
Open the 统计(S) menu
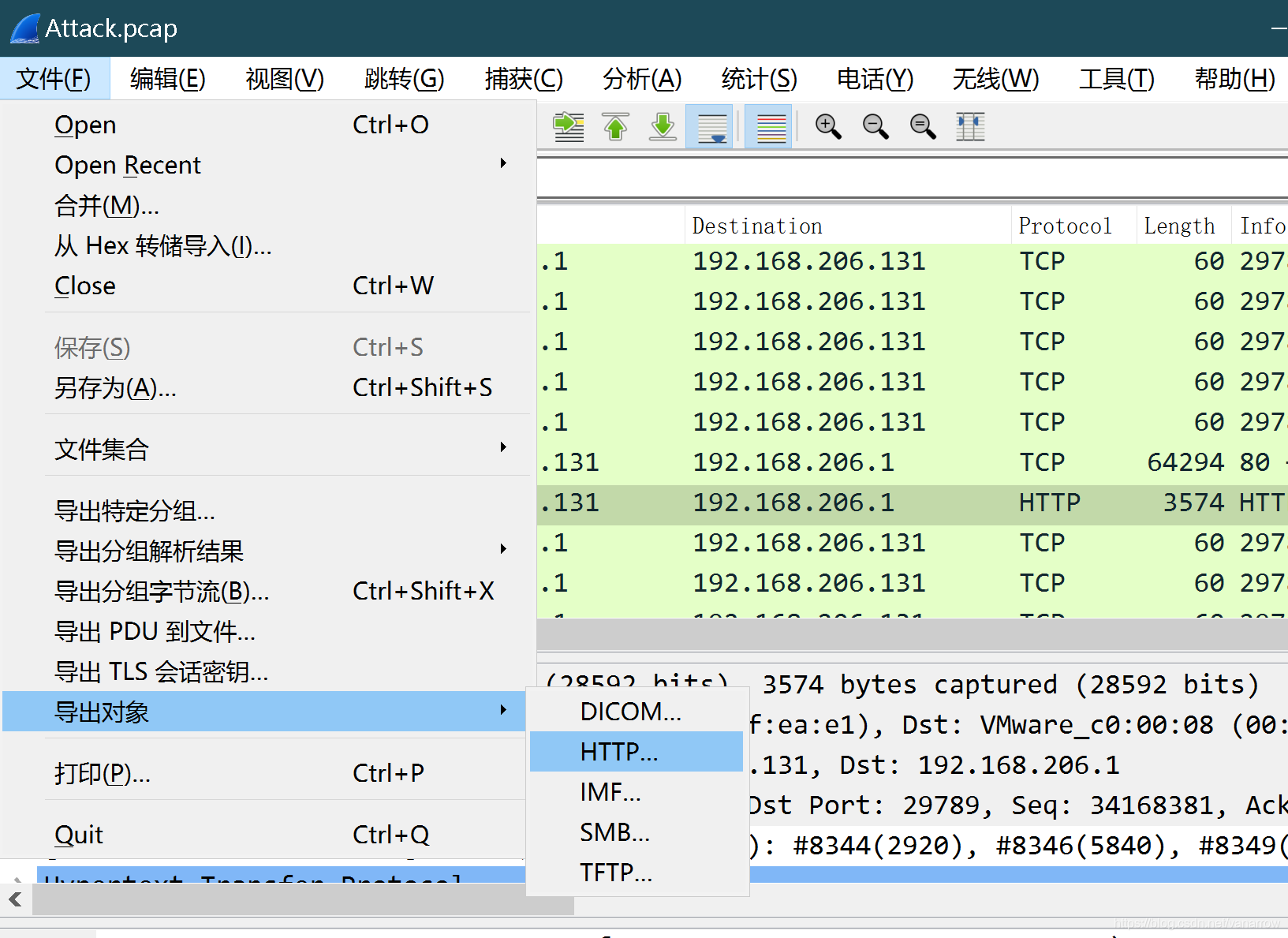point(760,78)
